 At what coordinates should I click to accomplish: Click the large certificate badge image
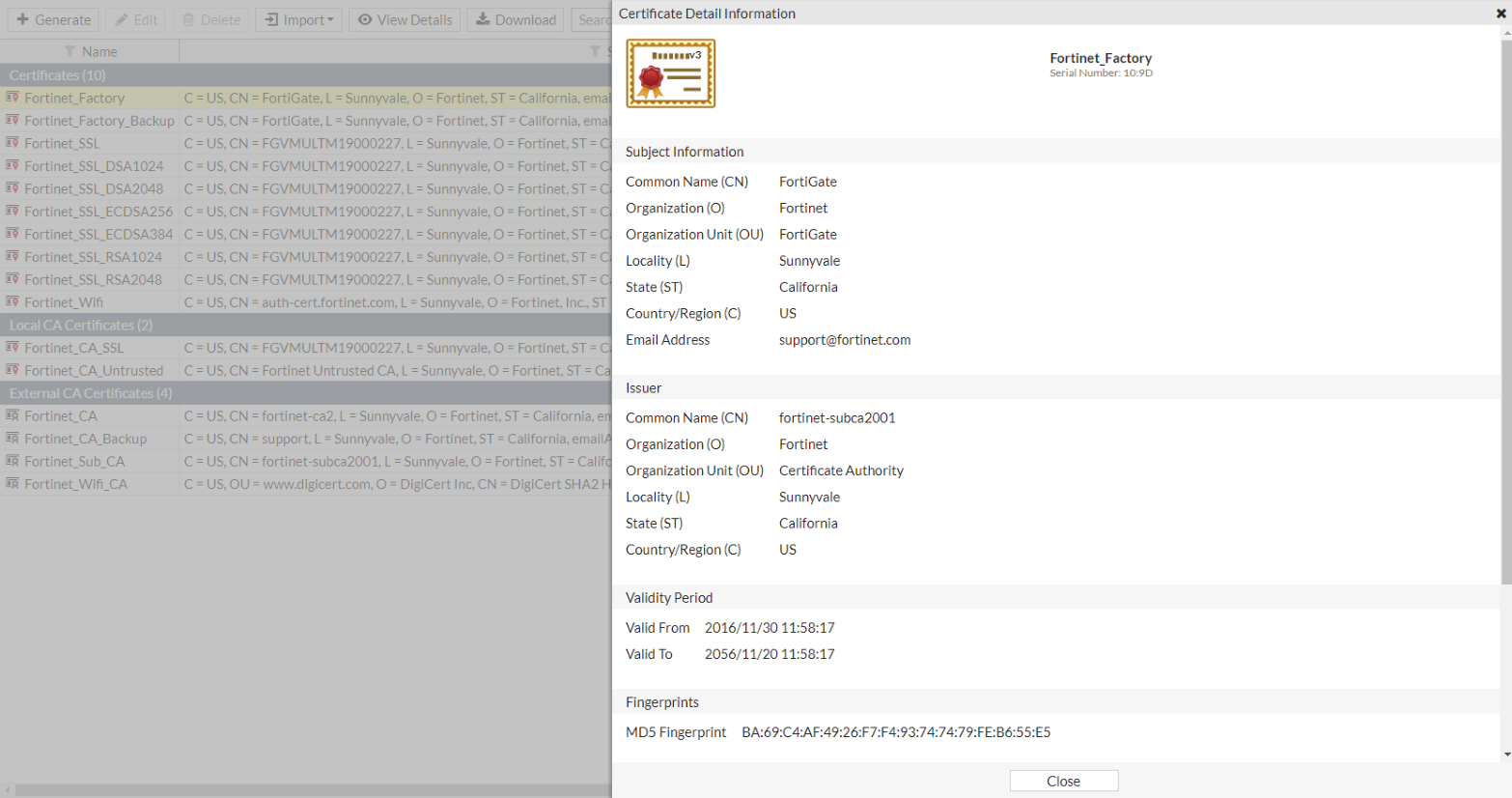671,73
